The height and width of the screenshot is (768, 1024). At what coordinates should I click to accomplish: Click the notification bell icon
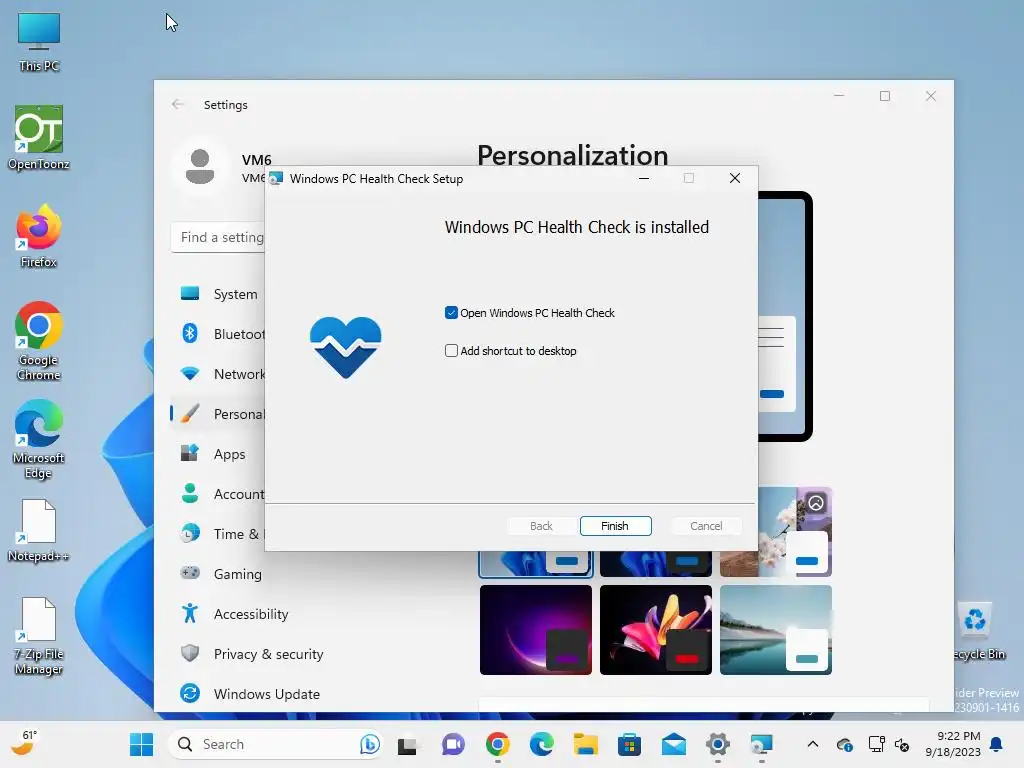pos(997,744)
